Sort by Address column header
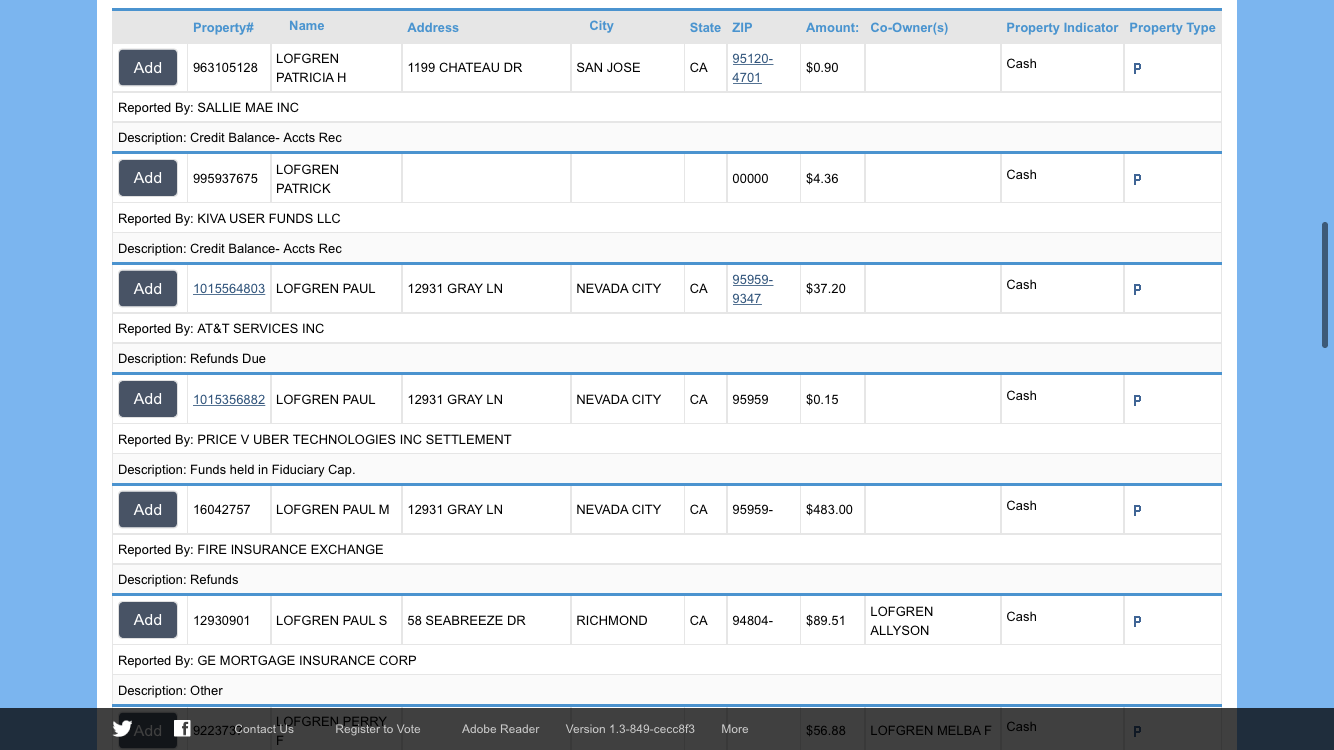Viewport: 1334px width, 750px height. pyautogui.click(x=433, y=28)
